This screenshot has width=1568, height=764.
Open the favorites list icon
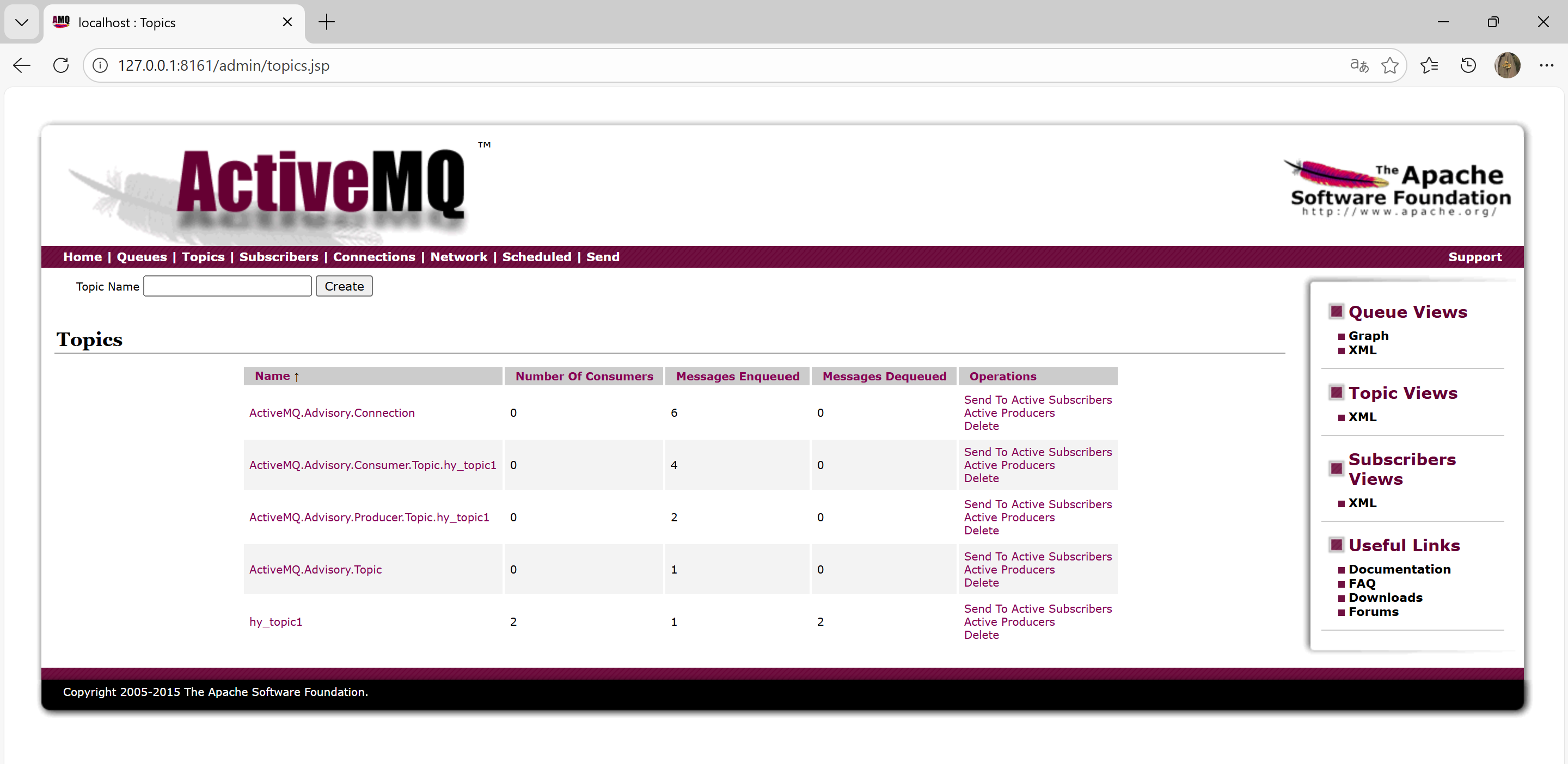[1429, 65]
